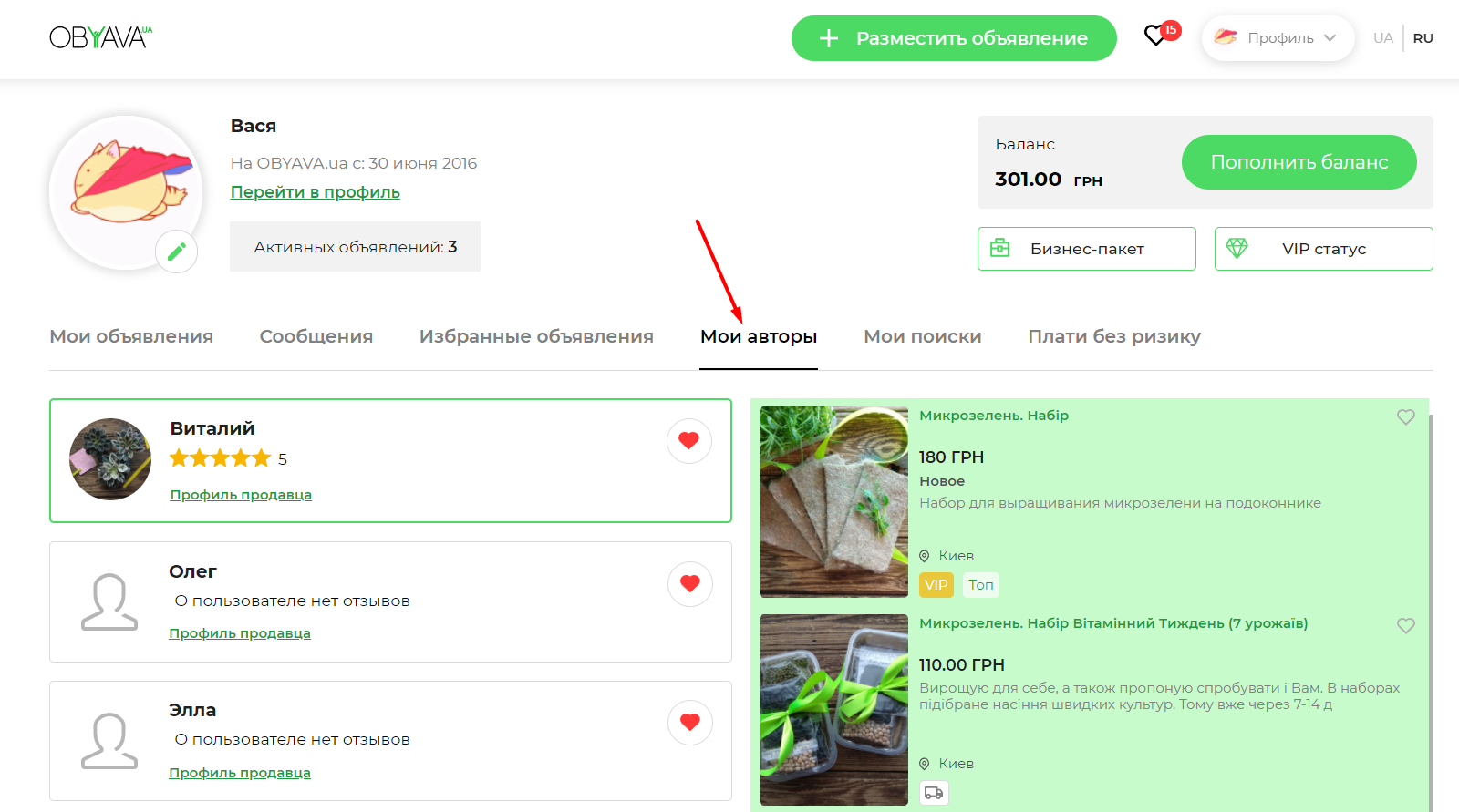
Task: Click Олег's default avatar icon
Action: [109, 601]
